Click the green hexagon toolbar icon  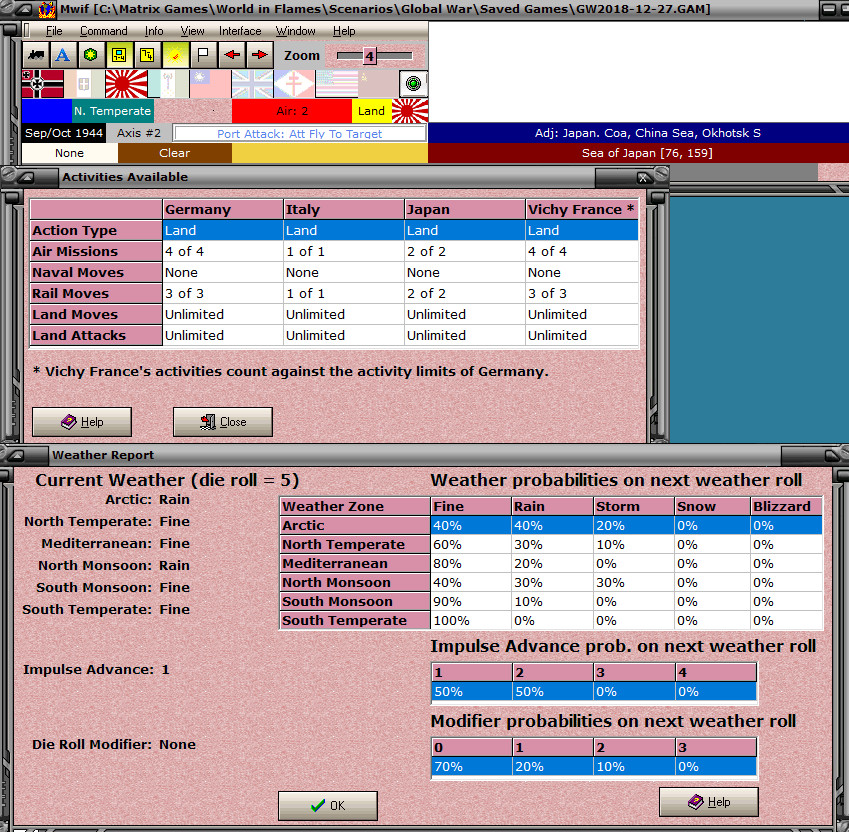(x=91, y=55)
